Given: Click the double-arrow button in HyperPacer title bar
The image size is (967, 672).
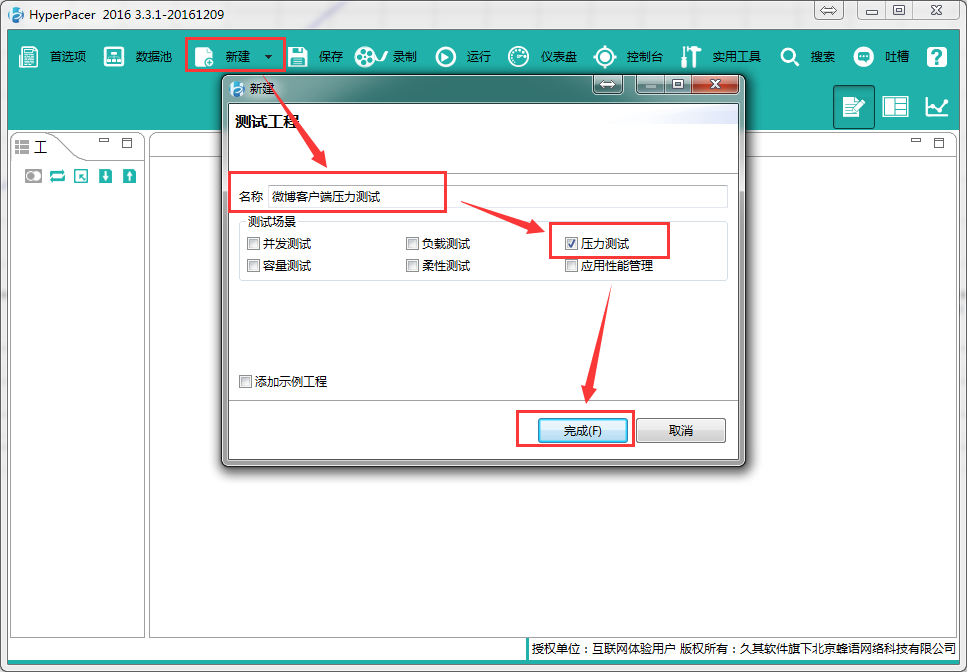Looking at the screenshot, I should pyautogui.click(x=828, y=10).
